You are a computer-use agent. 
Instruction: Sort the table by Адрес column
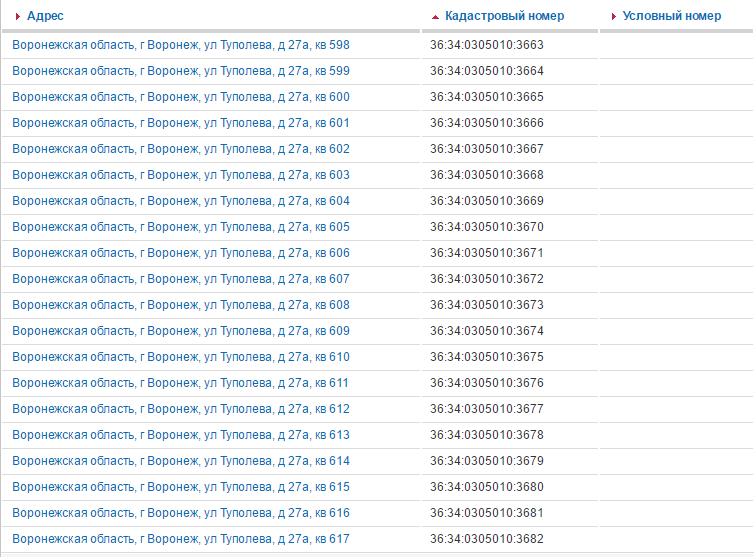[45, 16]
